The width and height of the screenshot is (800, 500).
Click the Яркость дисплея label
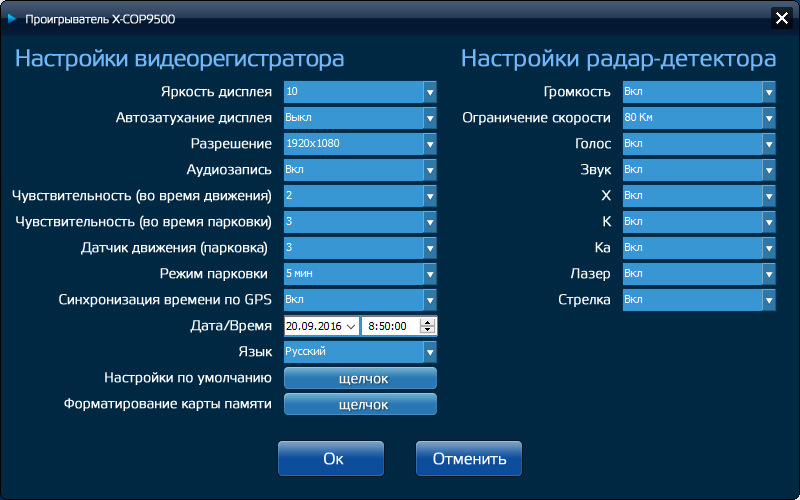[x=216, y=92]
